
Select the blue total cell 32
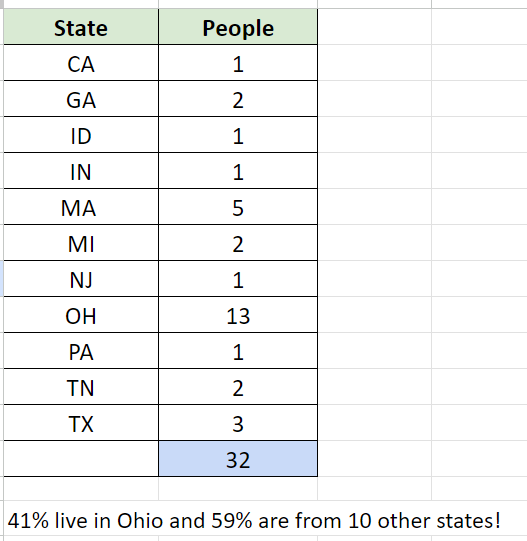tap(238, 459)
